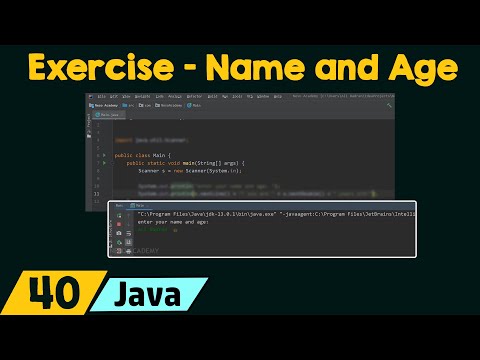Open the Edit menu
Screen dimensions: 480x360
(x=114, y=96)
